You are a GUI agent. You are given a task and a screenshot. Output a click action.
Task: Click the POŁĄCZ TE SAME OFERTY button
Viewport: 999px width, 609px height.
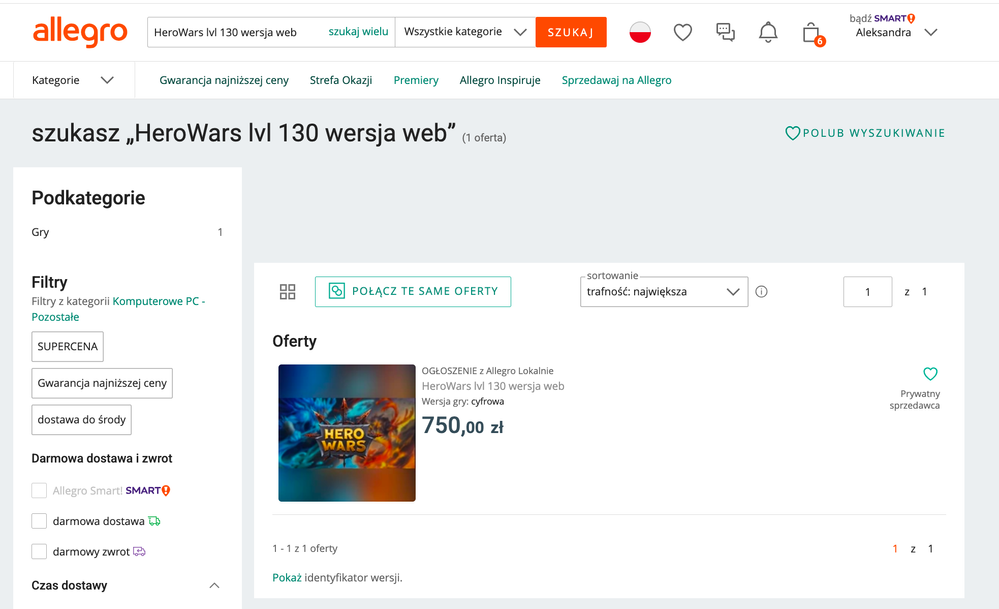[x=413, y=291]
